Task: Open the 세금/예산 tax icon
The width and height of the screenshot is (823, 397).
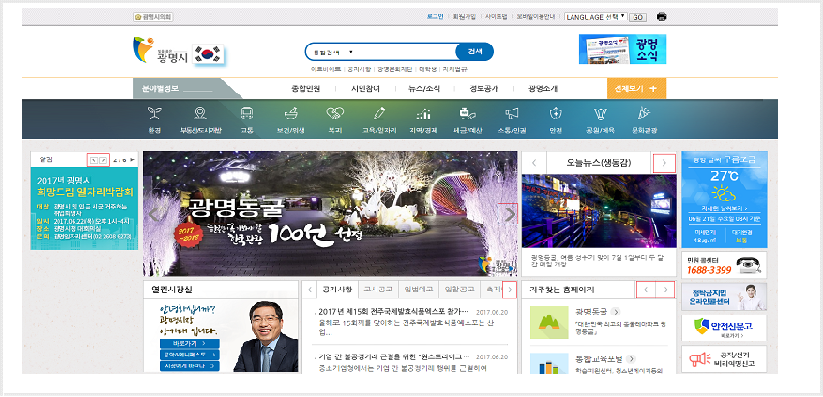Action: (467, 113)
